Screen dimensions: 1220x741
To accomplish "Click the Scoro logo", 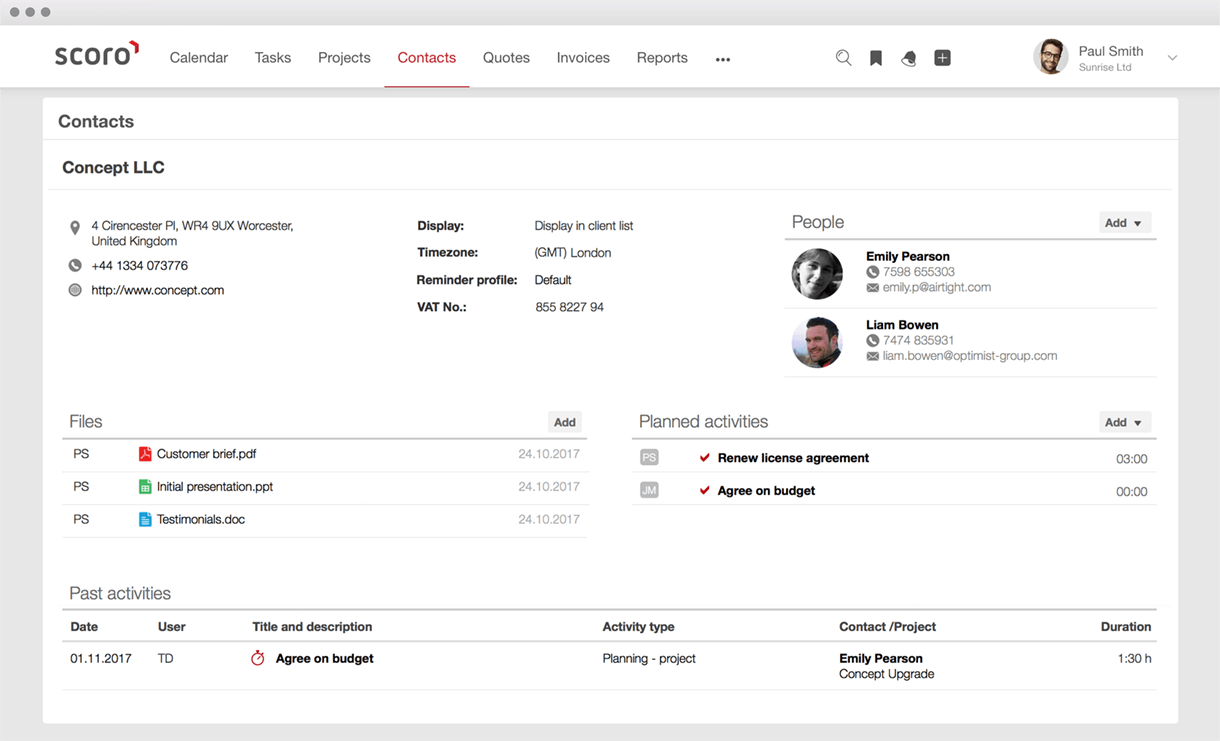I will click(x=97, y=55).
